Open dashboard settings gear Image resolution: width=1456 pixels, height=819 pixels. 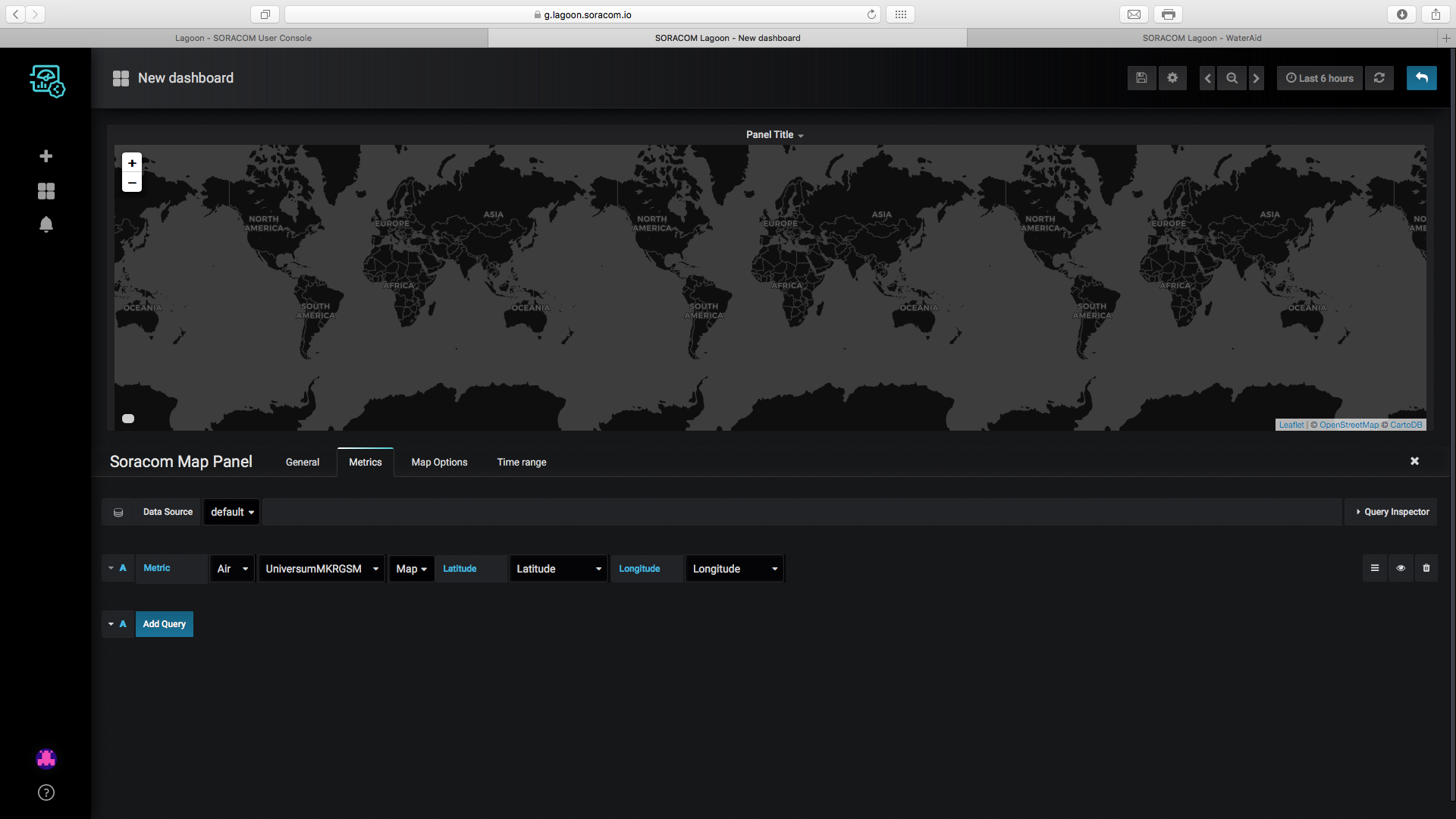click(x=1172, y=78)
